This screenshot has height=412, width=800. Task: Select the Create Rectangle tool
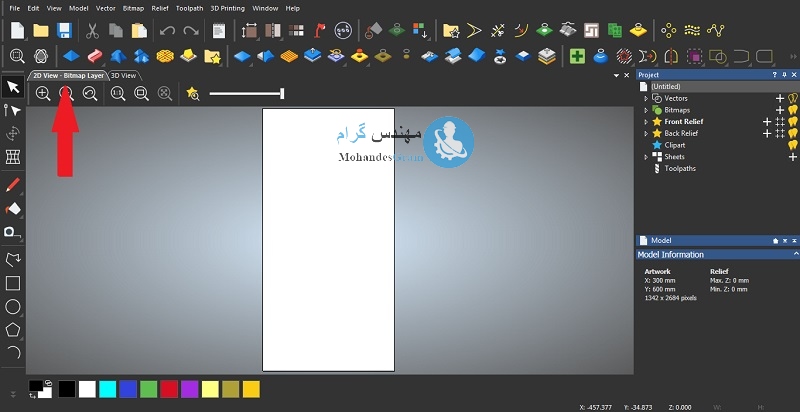[x=13, y=282]
